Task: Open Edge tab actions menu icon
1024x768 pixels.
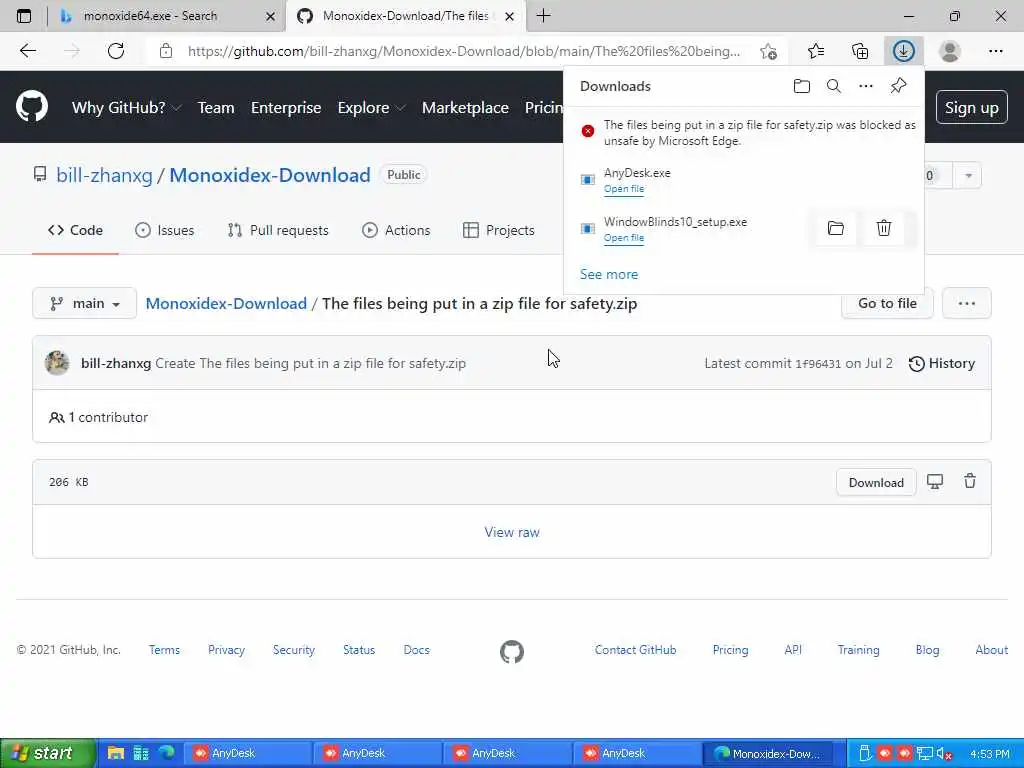Action: point(24,16)
